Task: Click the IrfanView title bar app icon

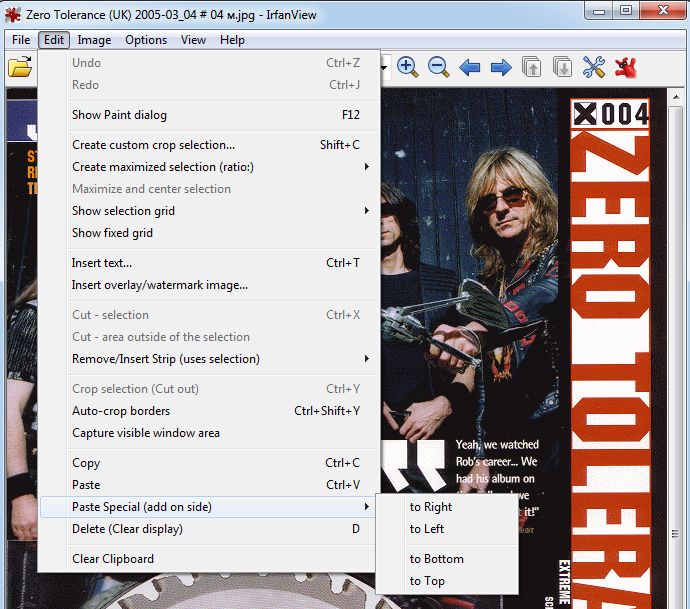Action: tap(12, 15)
